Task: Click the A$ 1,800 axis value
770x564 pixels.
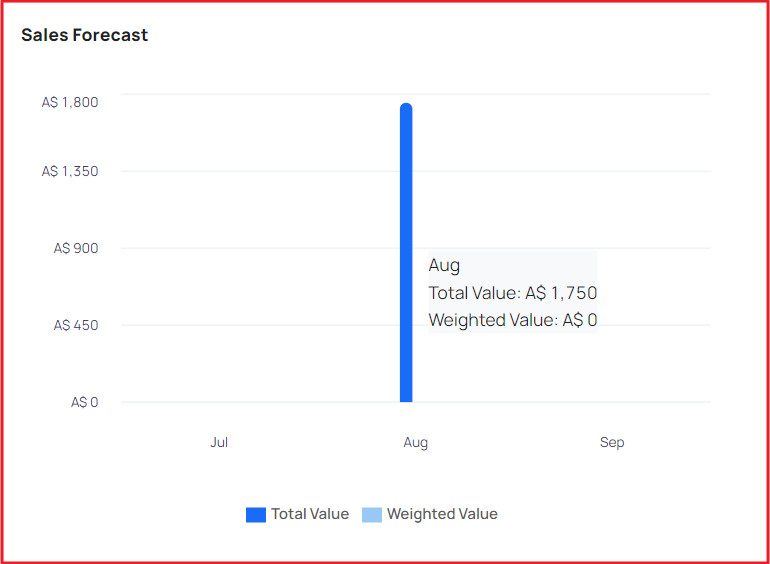Action: 70,102
